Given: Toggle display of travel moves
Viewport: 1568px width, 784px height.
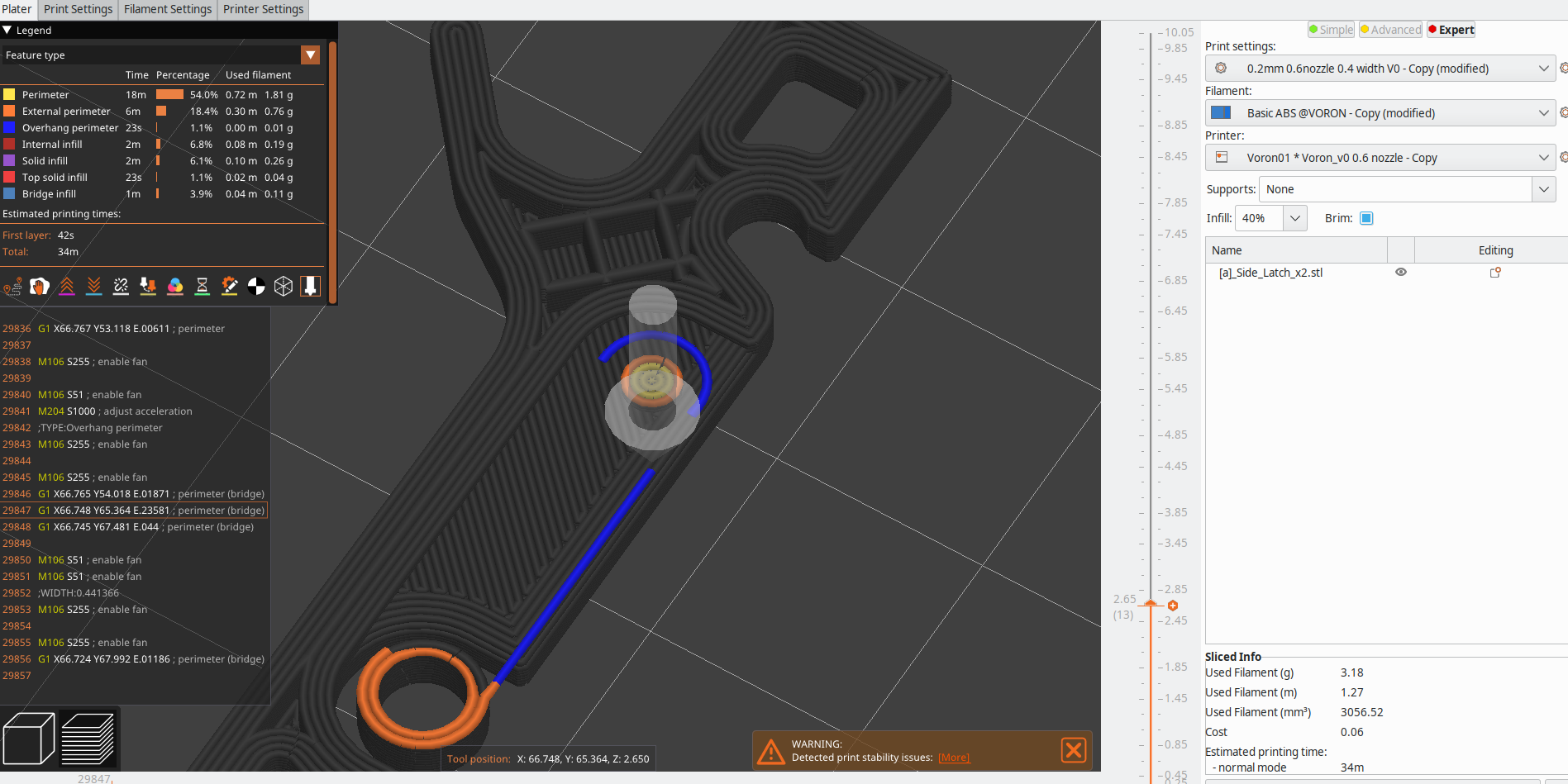Looking at the screenshot, I should (x=12, y=286).
